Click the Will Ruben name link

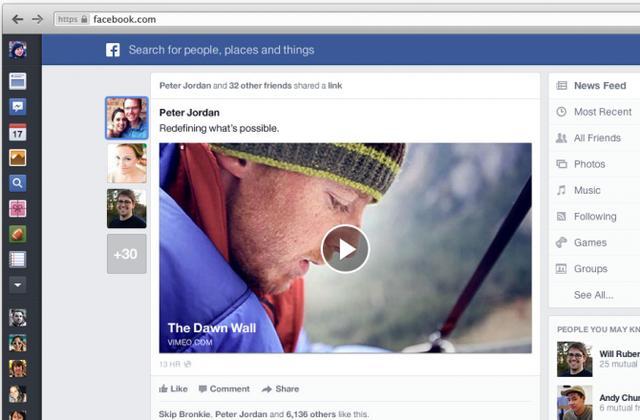click(x=620, y=353)
